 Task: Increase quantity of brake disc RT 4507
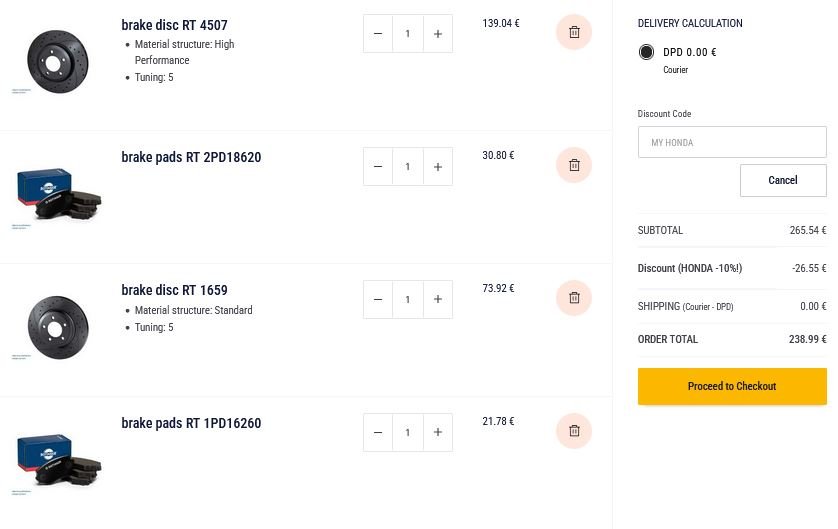(438, 34)
